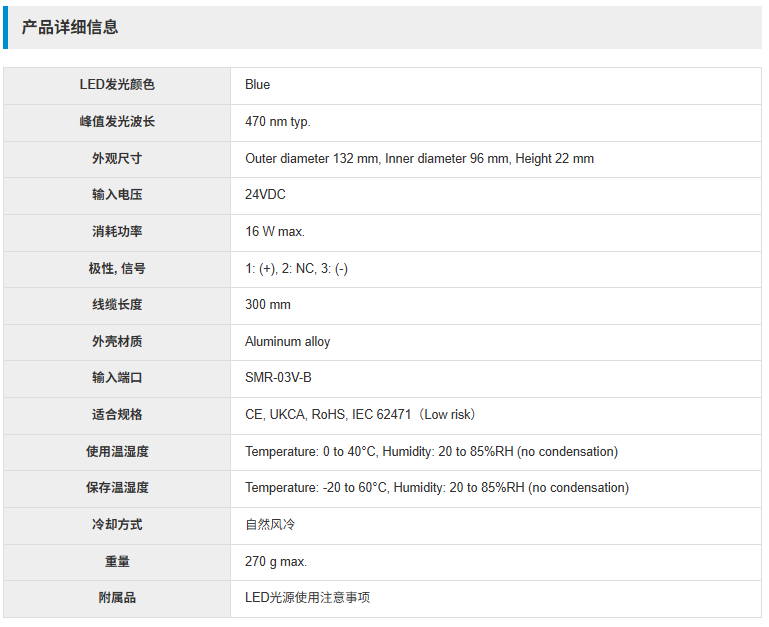Screen dimensions: 769x627
Task: Select the 重量 label
Action: click(117, 561)
